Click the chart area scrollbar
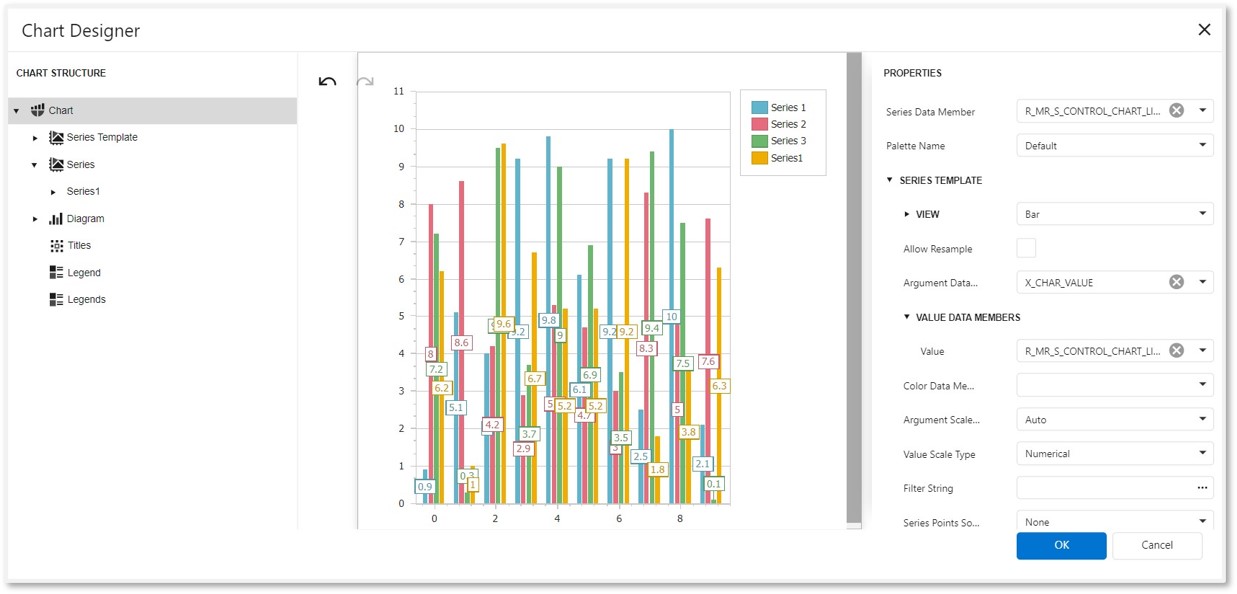This screenshot has width=1237, height=594. [853, 300]
